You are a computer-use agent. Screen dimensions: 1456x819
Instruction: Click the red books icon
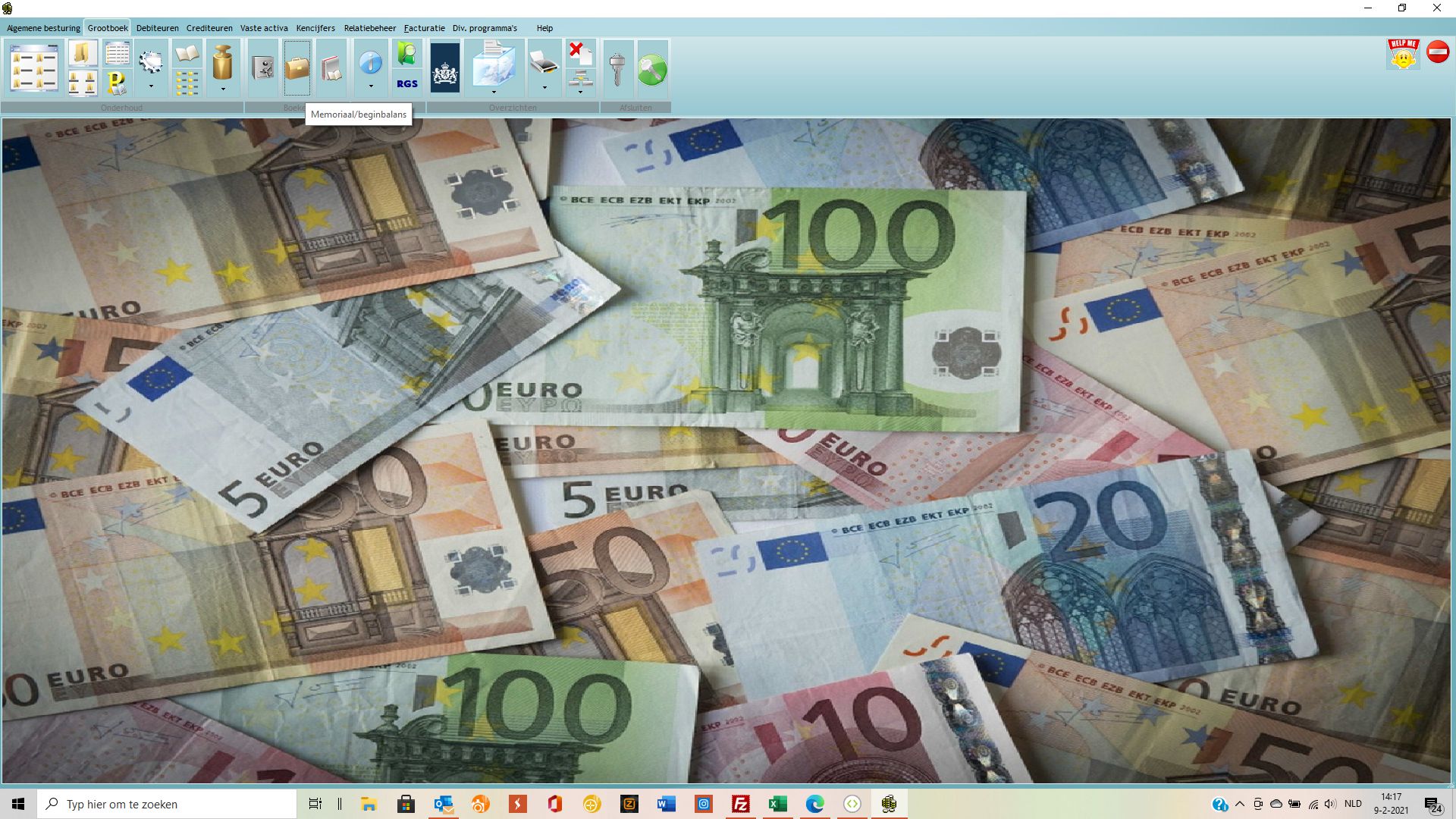(331, 68)
